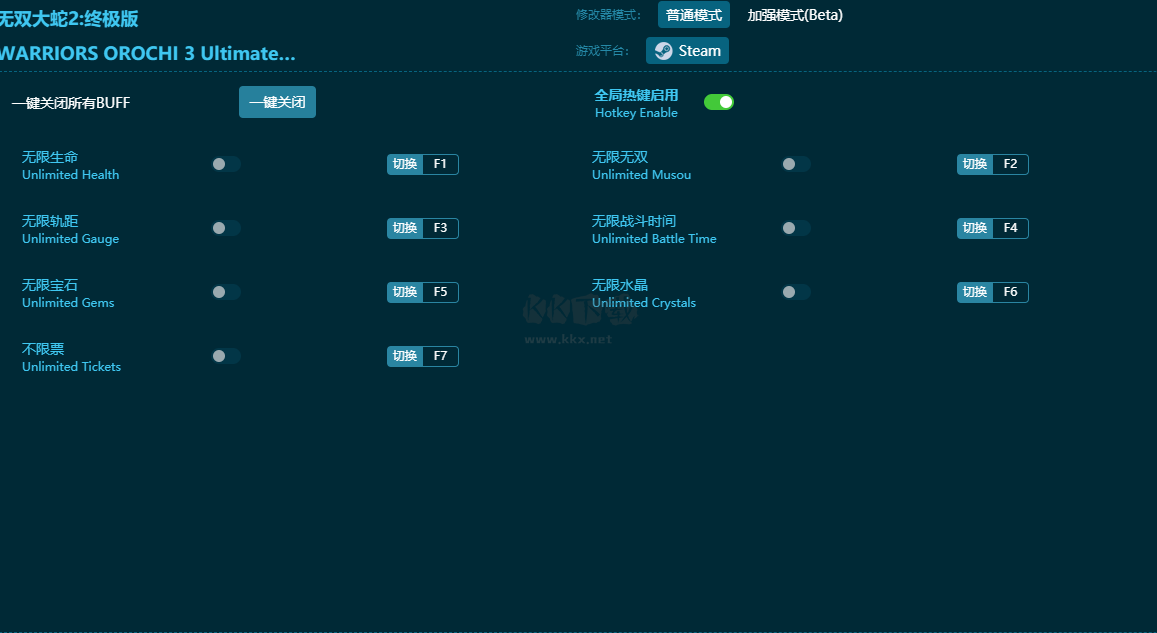Click 切换 button for F3 hotkey
Screen dimensions: 1157x633
(405, 228)
